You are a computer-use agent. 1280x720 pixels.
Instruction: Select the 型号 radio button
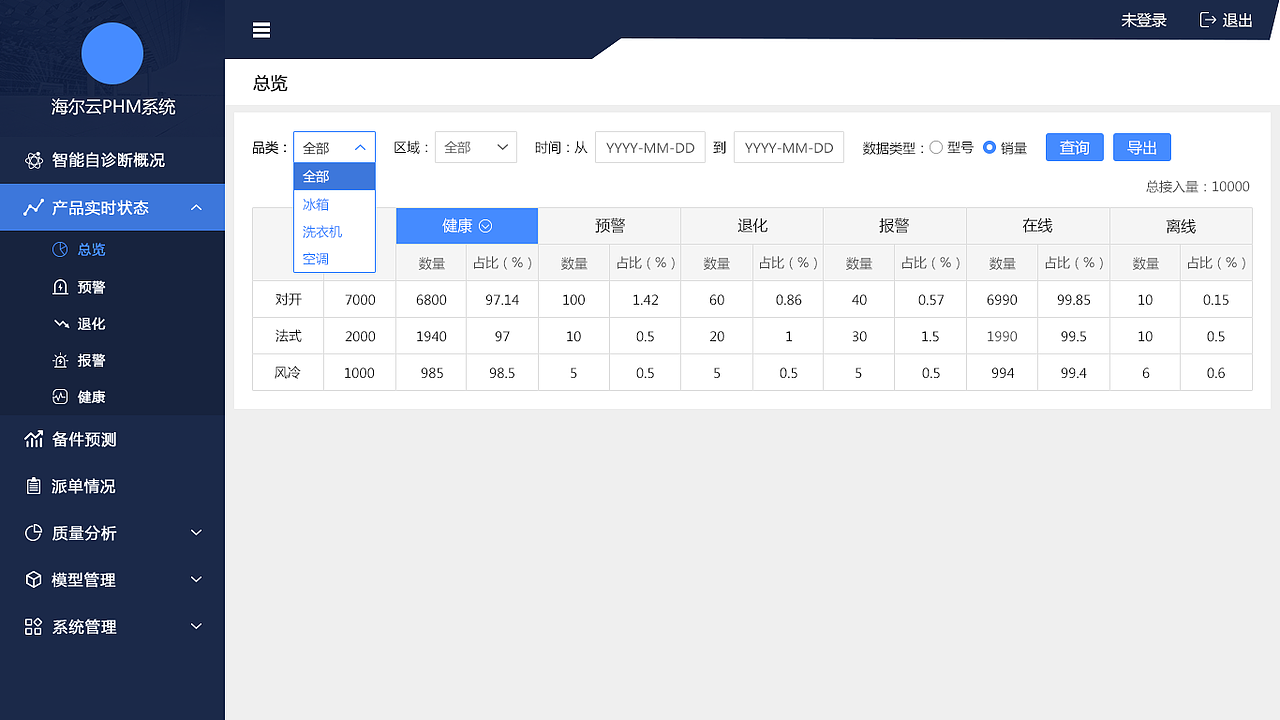pyautogui.click(x=936, y=147)
